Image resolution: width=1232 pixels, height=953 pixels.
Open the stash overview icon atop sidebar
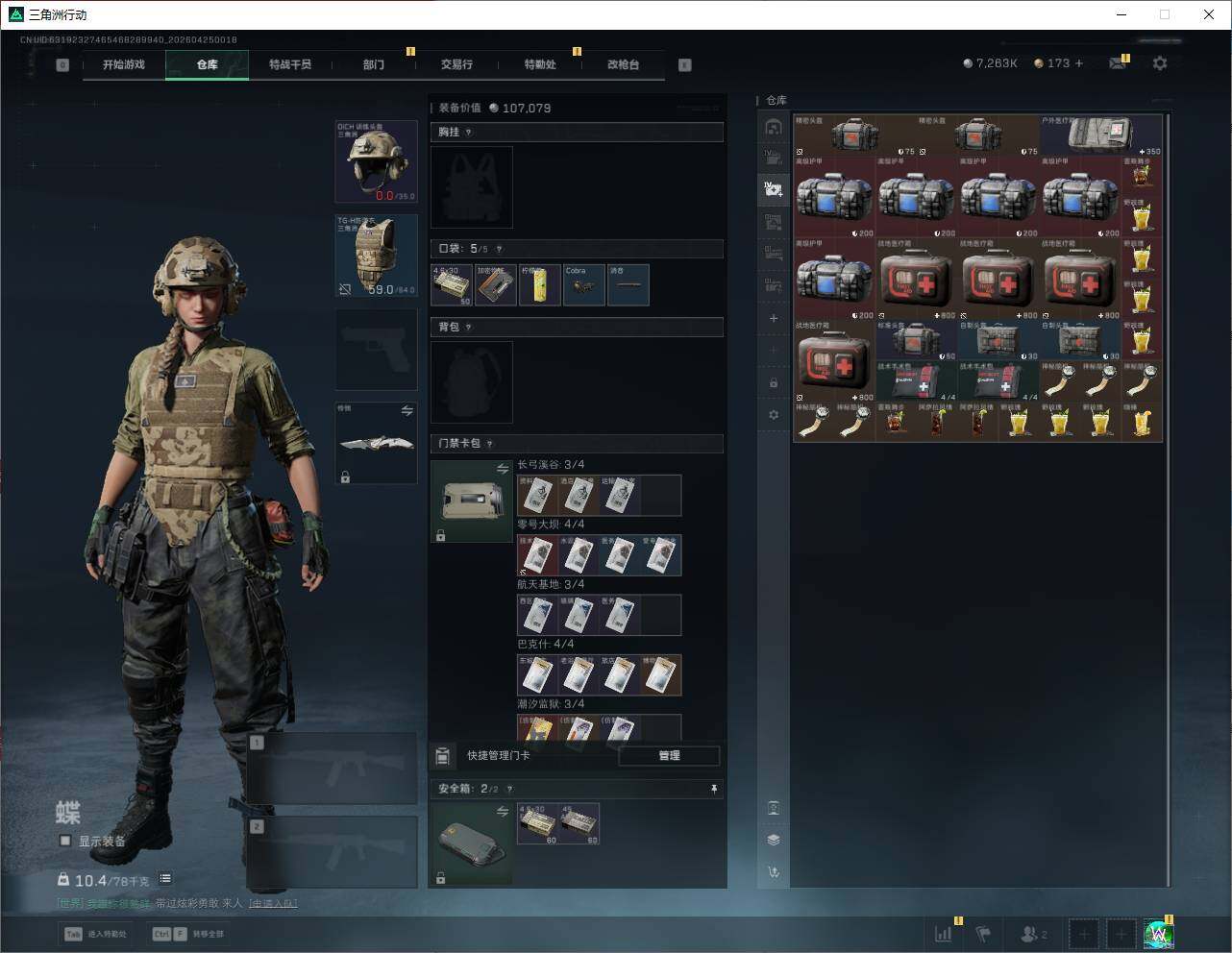[774, 127]
